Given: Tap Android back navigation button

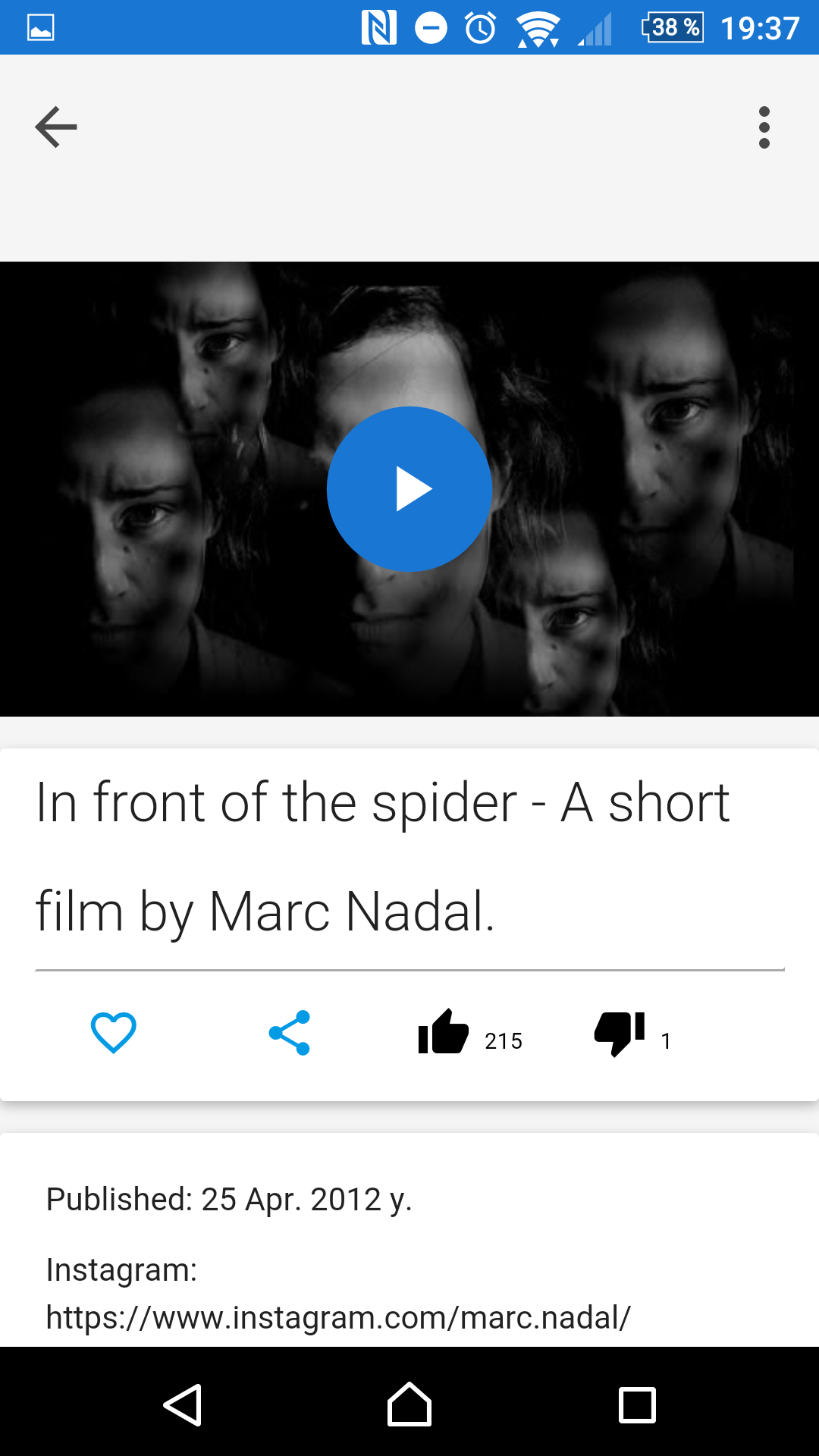Looking at the screenshot, I should point(183,1404).
